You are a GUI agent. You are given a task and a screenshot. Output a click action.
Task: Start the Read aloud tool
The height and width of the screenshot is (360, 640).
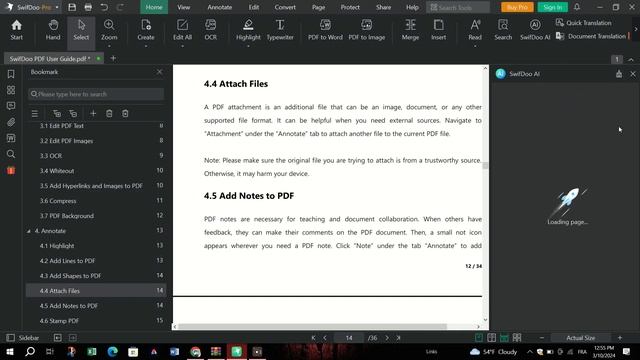coord(475,30)
